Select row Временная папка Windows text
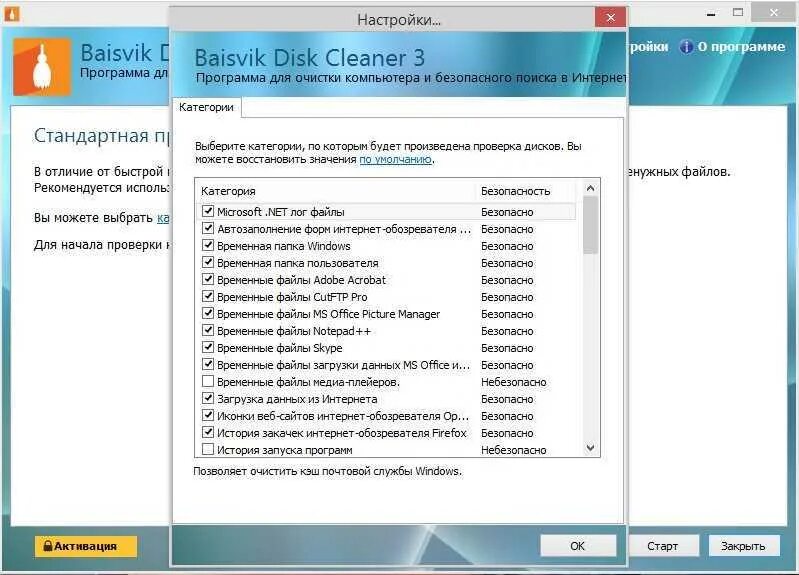The image size is (799, 575). coord(284,246)
